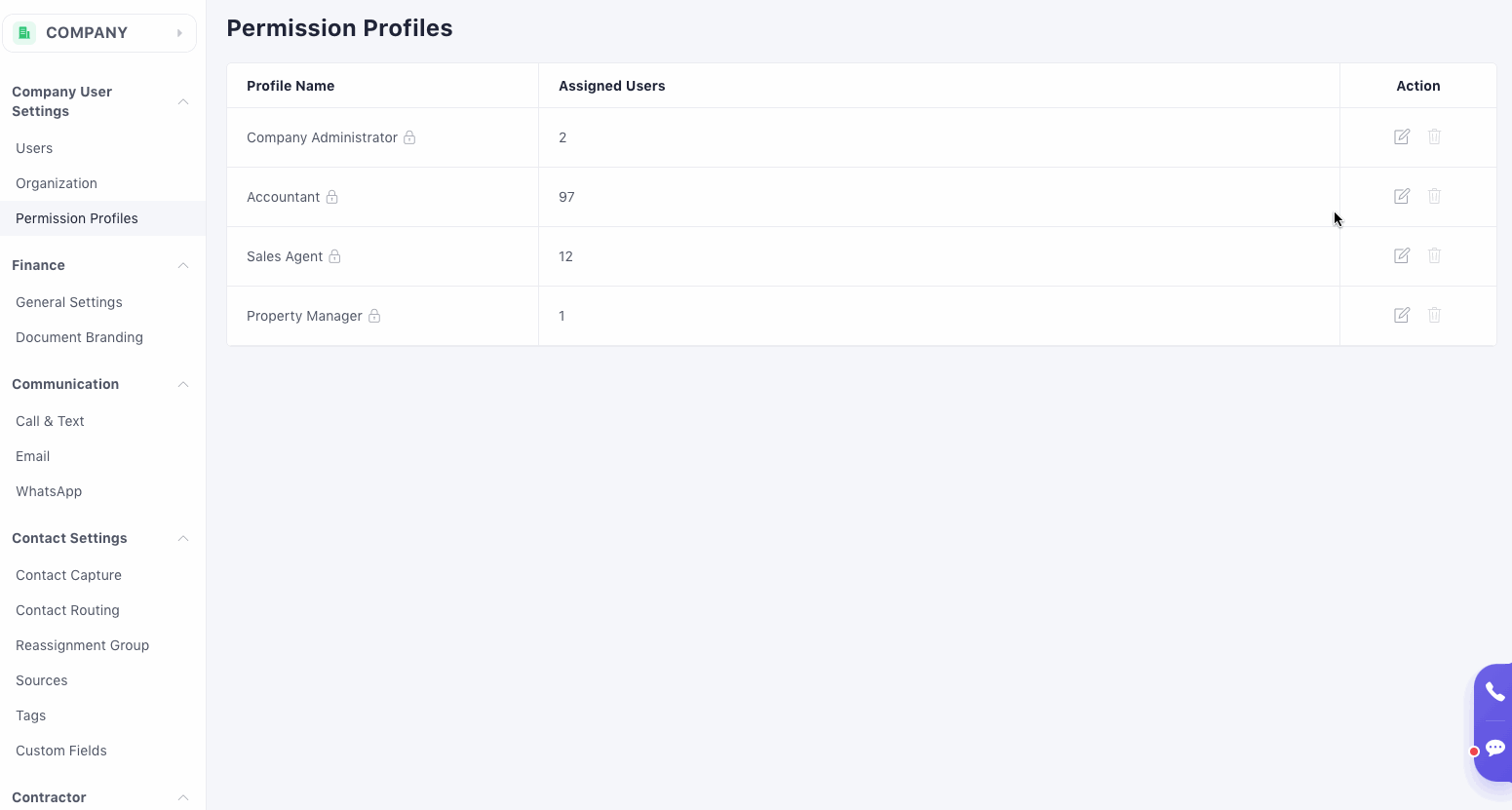This screenshot has height=810, width=1512.
Task: Collapse the Contact Settings section
Action: click(x=182, y=538)
